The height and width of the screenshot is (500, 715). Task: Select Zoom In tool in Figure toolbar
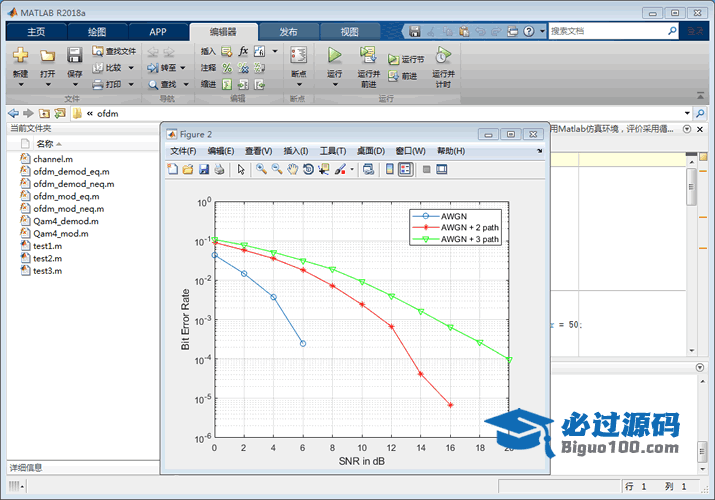[261, 169]
